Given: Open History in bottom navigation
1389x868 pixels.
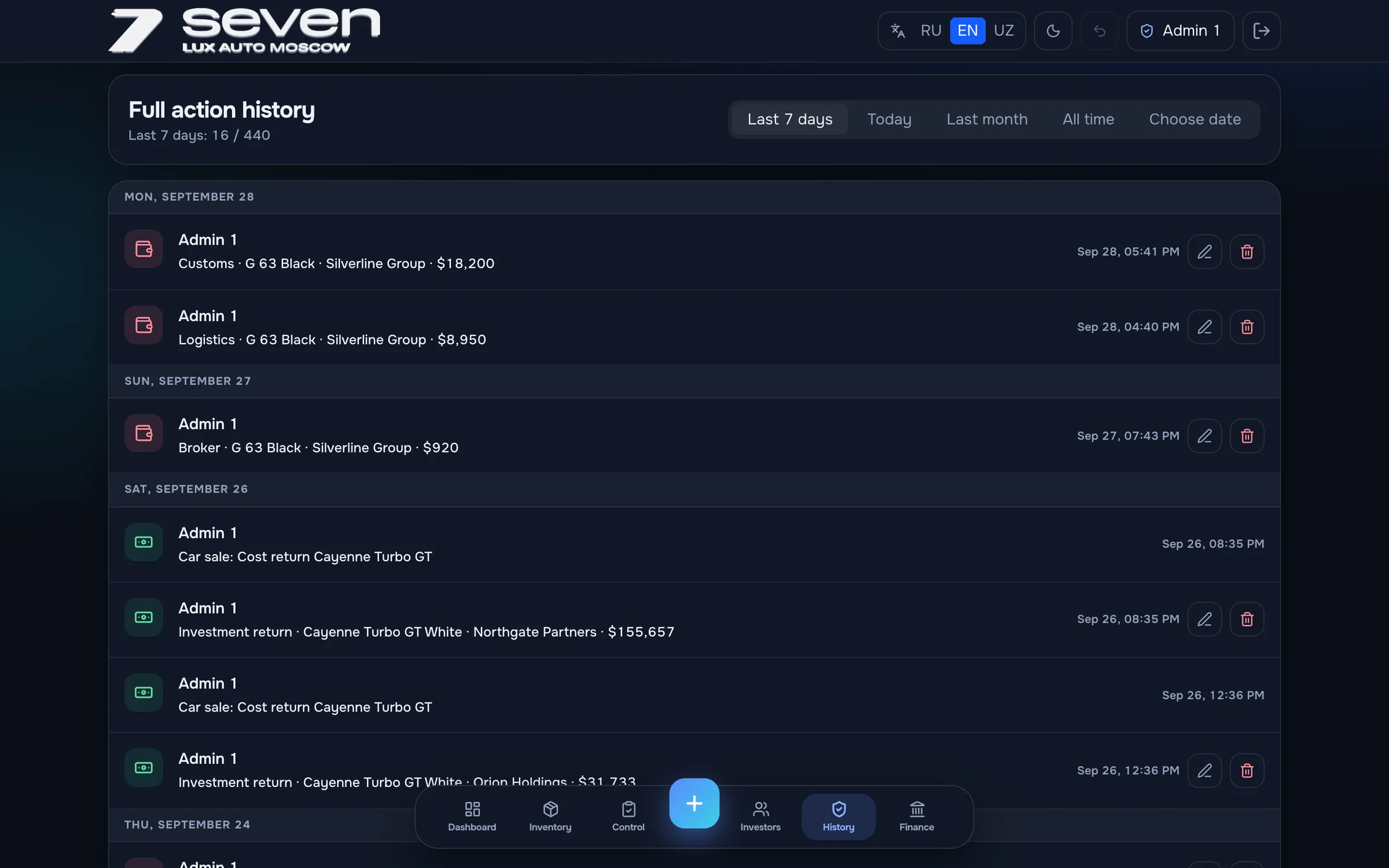Looking at the screenshot, I should pos(839,817).
